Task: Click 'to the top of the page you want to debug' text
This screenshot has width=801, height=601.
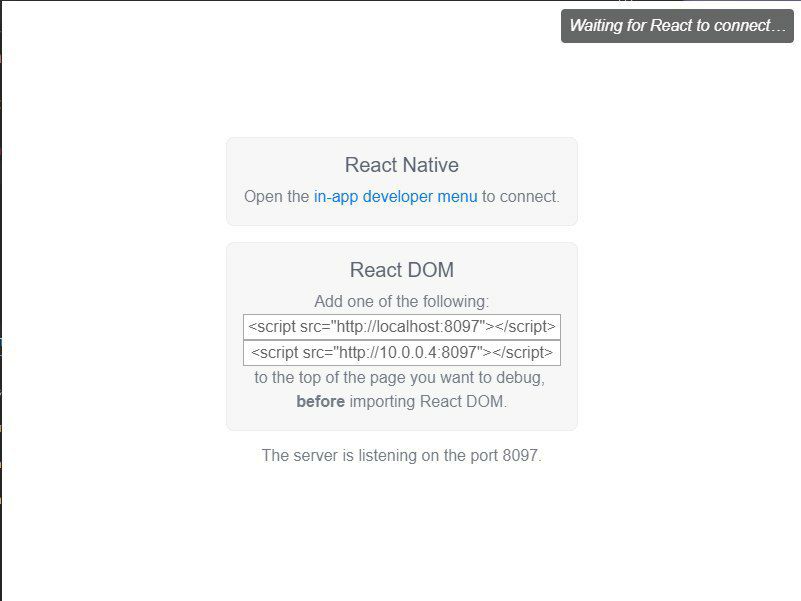Action: click(399, 378)
